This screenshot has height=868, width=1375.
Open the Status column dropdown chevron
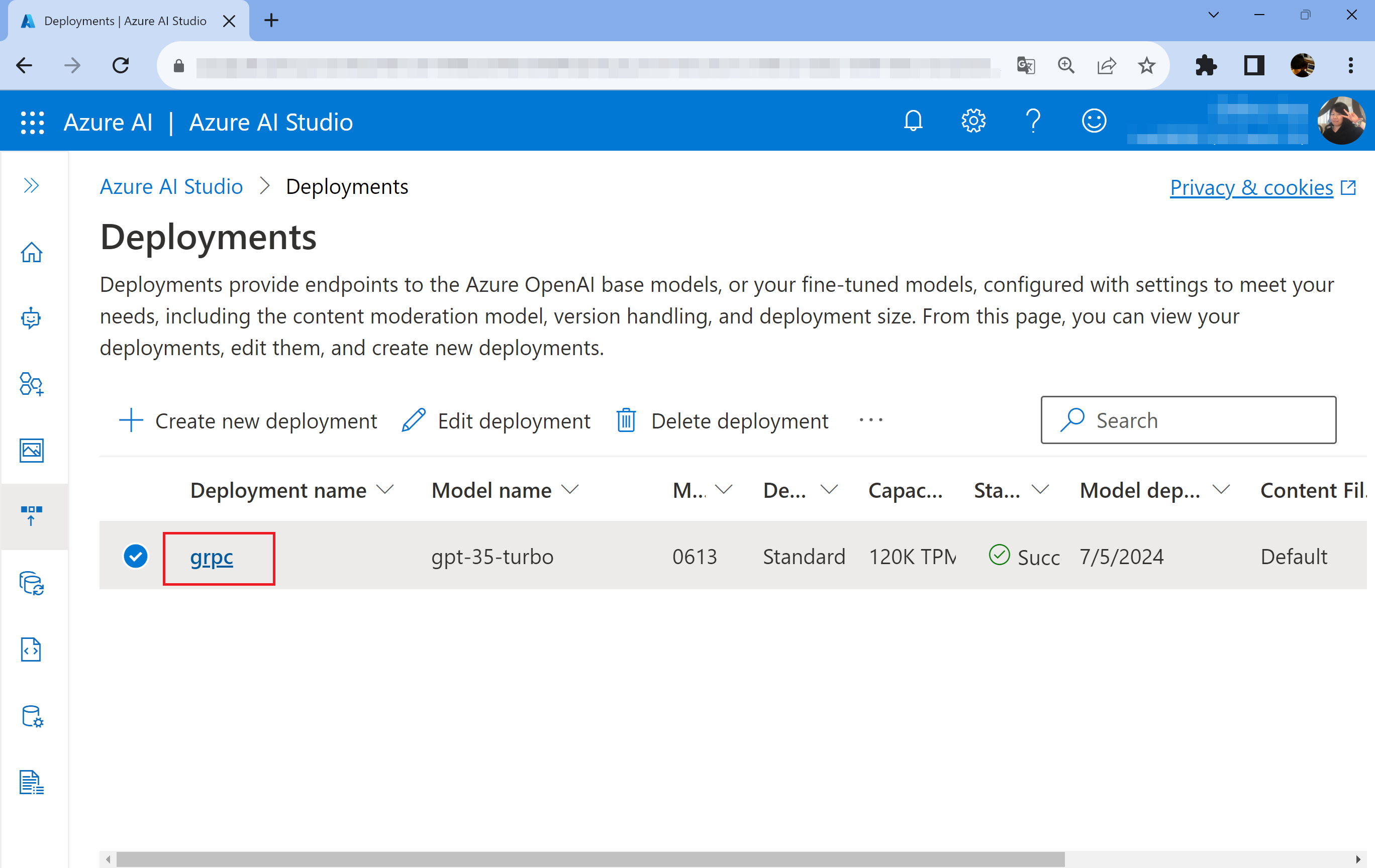click(1040, 490)
